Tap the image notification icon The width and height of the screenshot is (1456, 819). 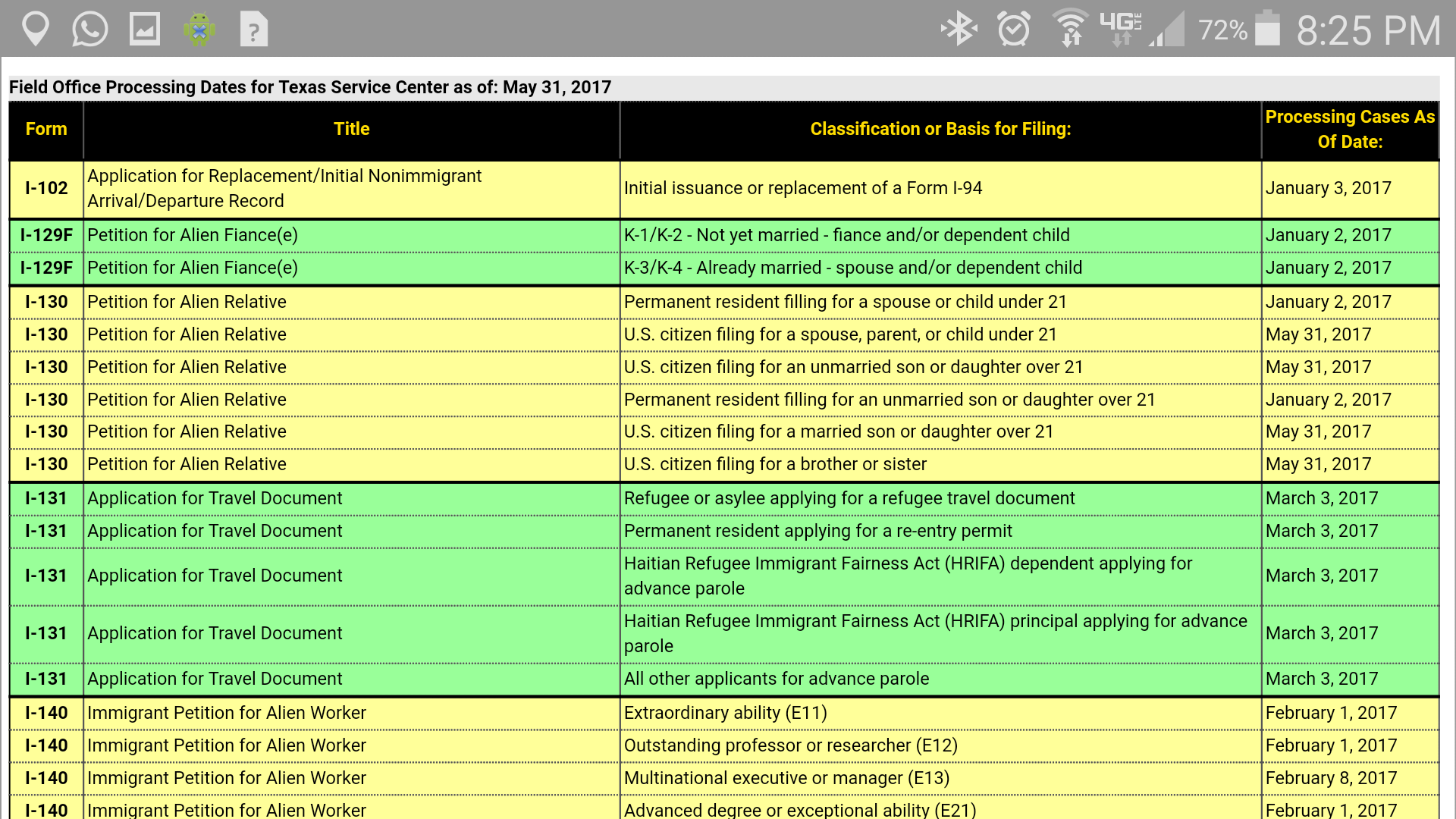click(144, 30)
